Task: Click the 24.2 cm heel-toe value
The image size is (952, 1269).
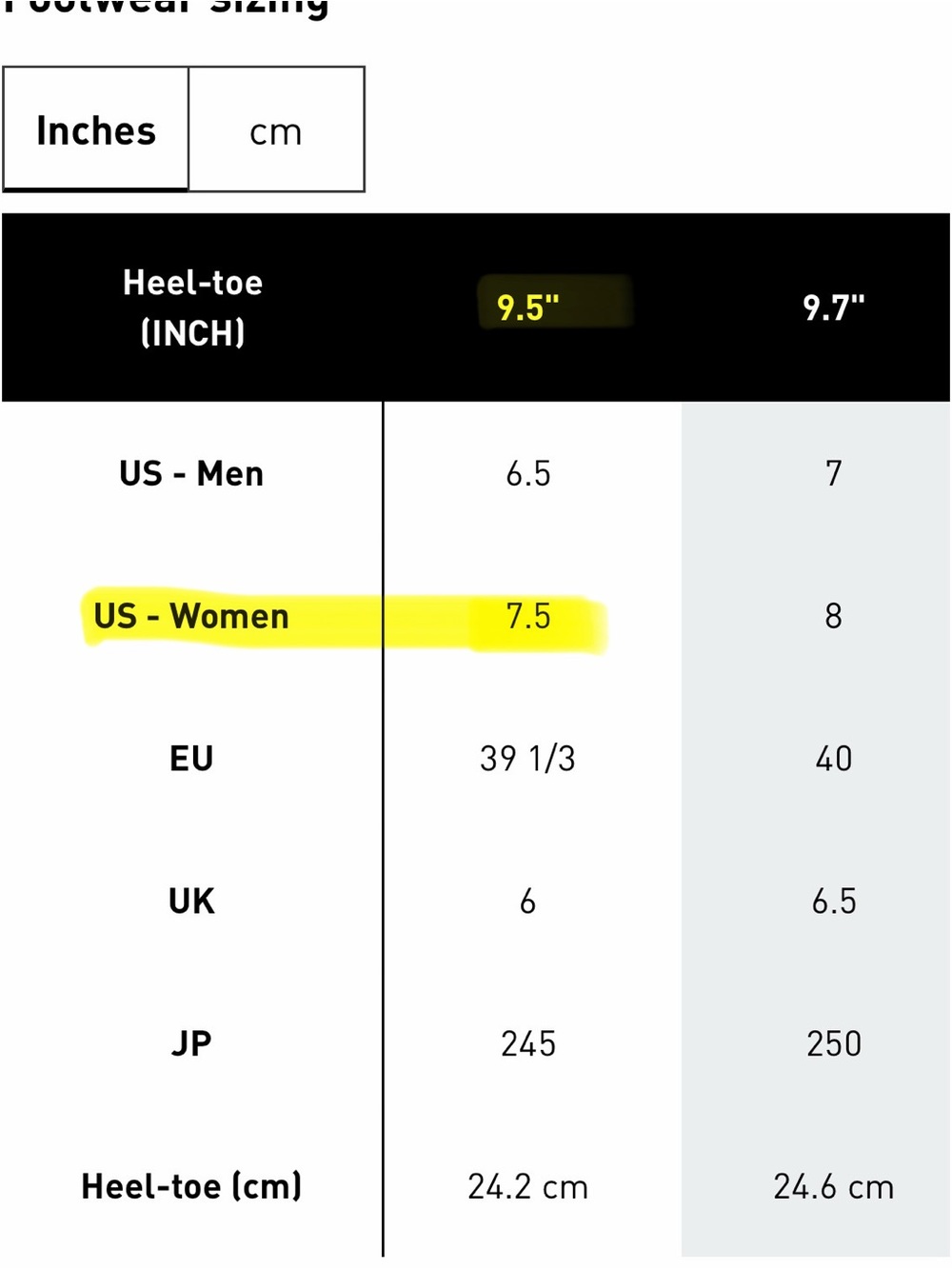Action: (528, 1186)
